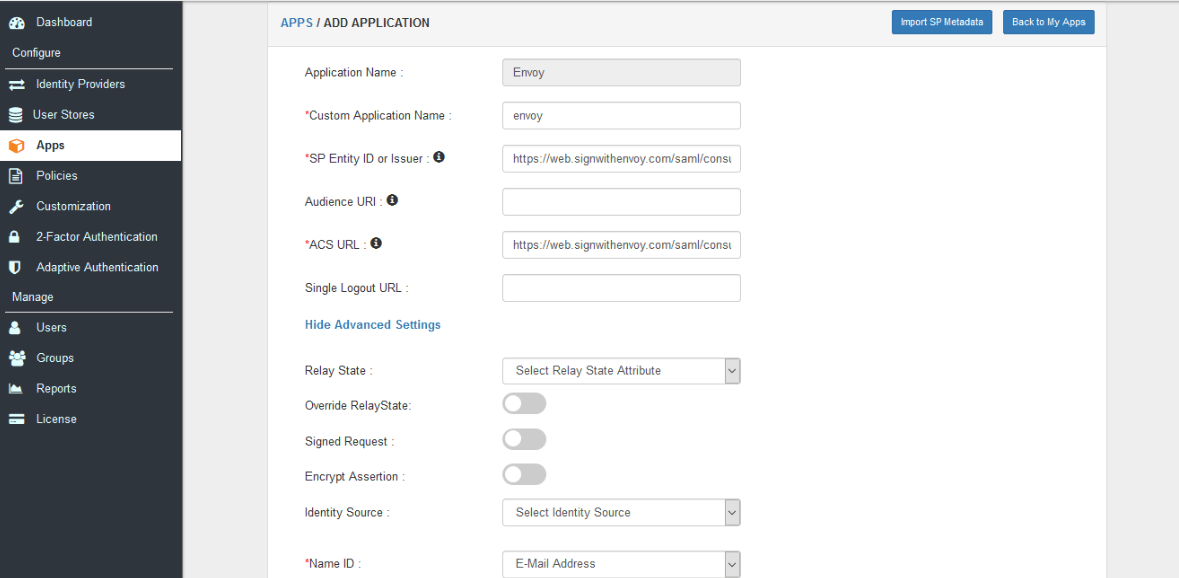Click the Groups people icon
Image resolution: width=1179 pixels, height=578 pixels.
point(17,358)
